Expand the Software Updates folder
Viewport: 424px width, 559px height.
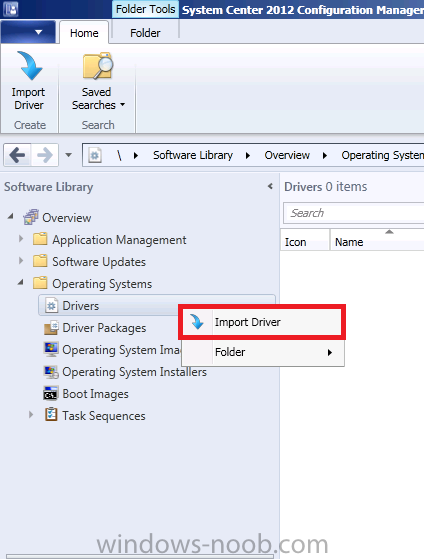21,261
